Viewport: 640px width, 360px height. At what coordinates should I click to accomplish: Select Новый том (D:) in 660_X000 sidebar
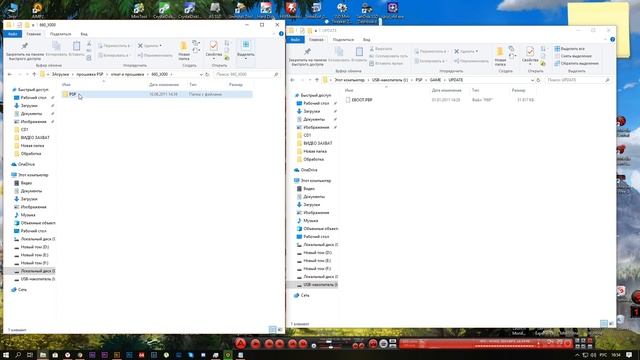point(34,247)
